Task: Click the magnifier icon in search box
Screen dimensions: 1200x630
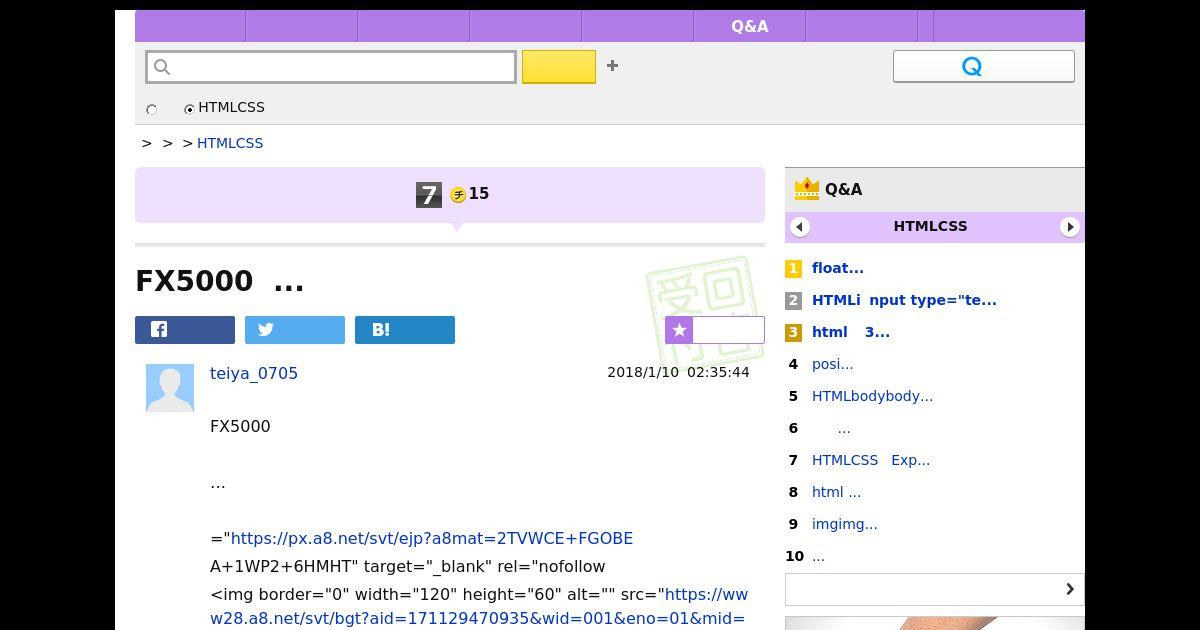Action: tap(163, 67)
